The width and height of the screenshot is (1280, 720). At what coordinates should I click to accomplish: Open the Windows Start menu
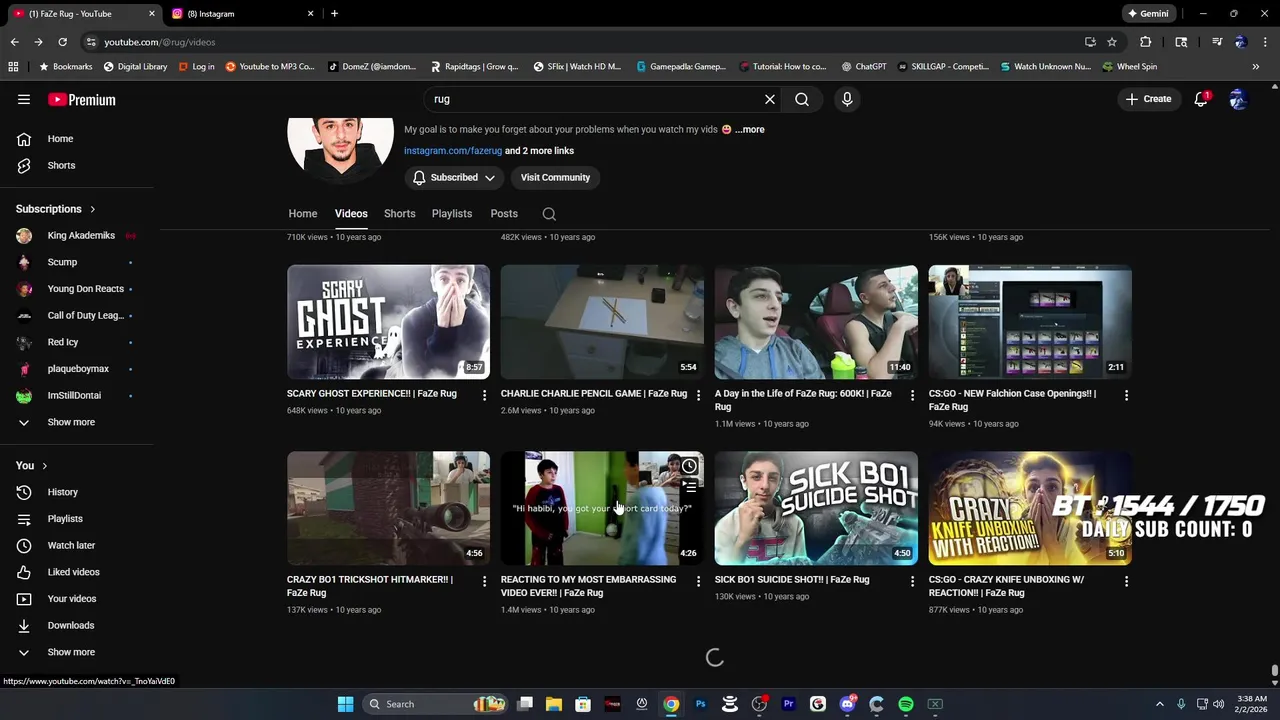pyautogui.click(x=345, y=704)
